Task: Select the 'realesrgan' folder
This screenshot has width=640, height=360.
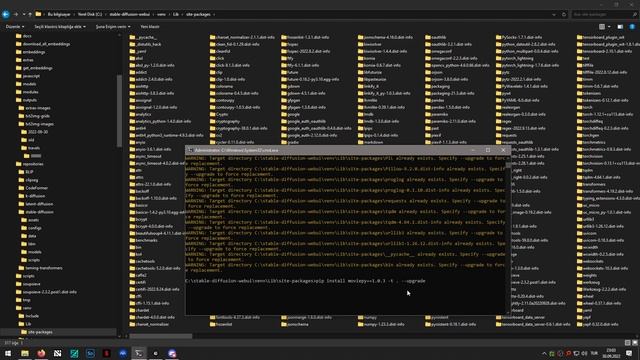Action: tap(508, 107)
